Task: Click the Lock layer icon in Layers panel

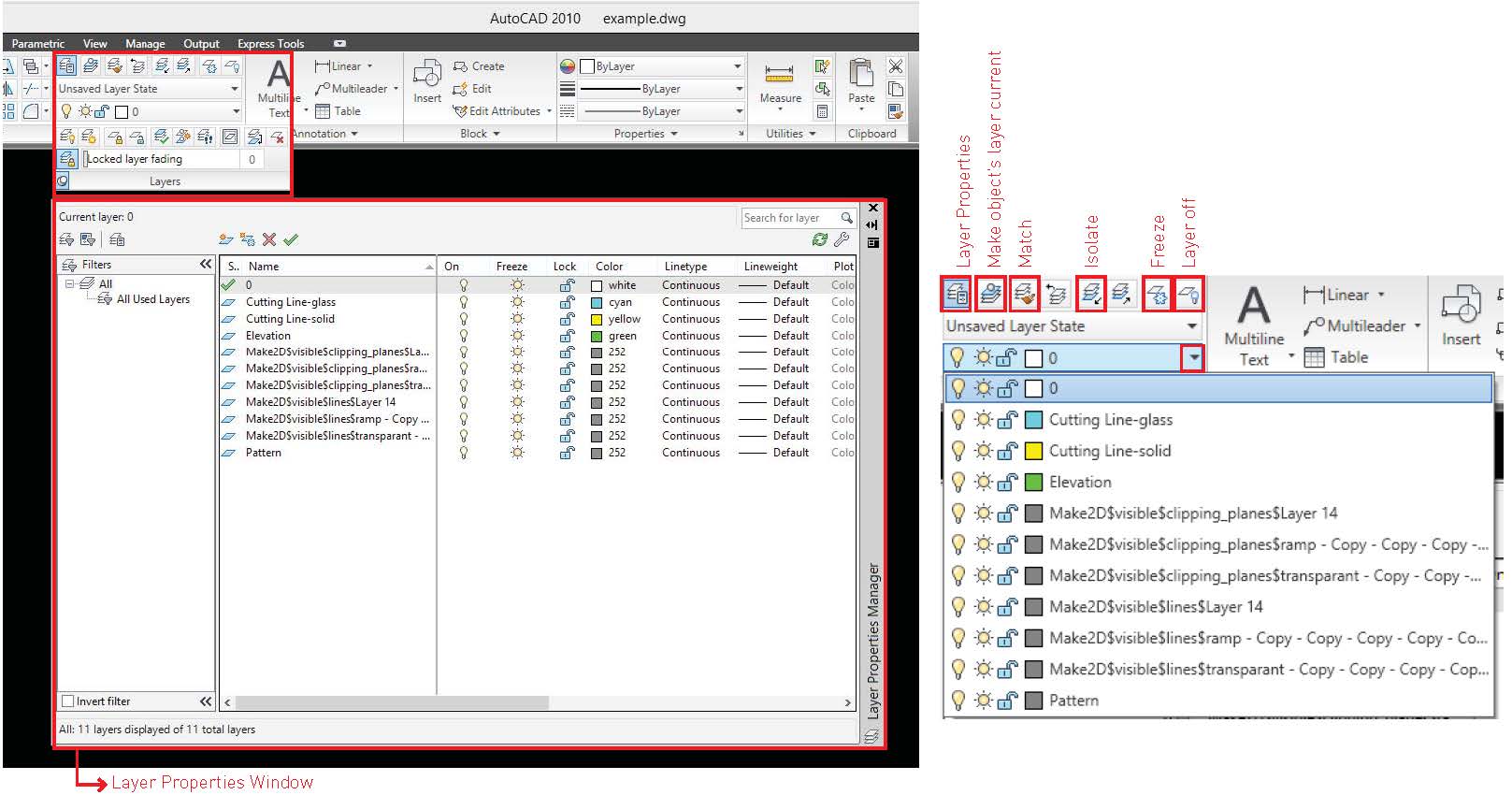Action: 115,137
